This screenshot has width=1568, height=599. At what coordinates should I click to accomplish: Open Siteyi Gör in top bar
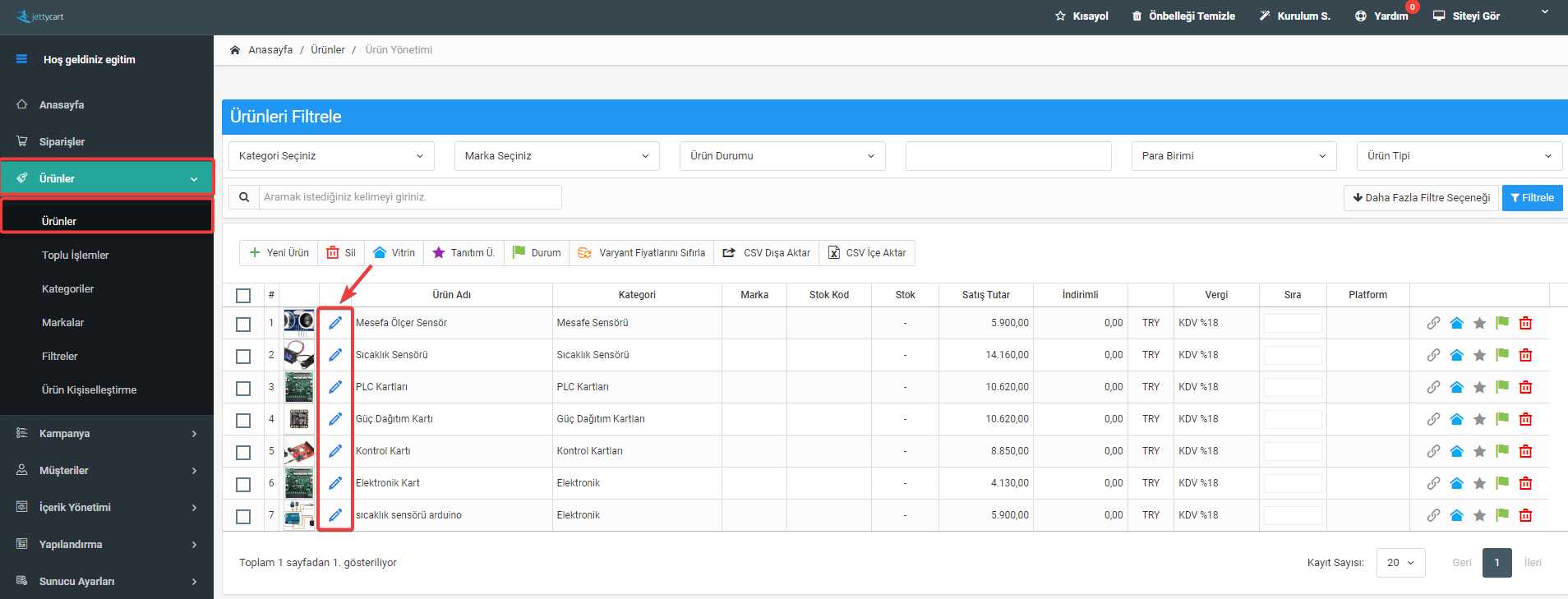(1466, 16)
